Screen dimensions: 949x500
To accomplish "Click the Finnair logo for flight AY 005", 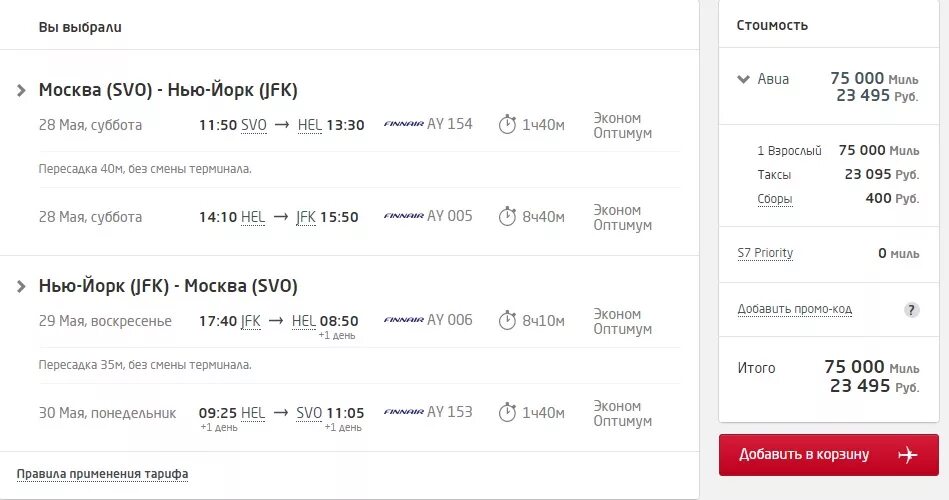I will [x=403, y=217].
